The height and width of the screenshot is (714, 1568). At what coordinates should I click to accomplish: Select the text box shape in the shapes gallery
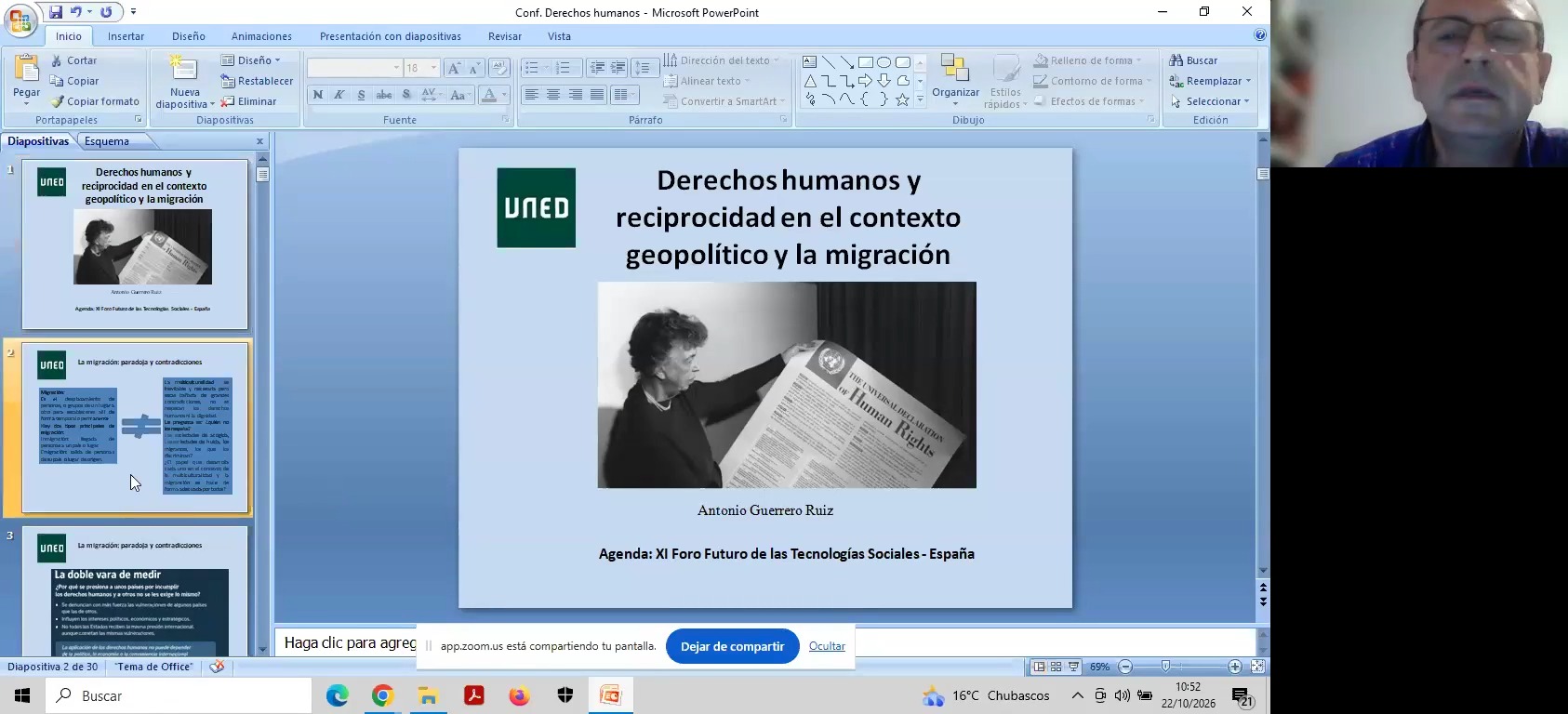[x=809, y=62]
